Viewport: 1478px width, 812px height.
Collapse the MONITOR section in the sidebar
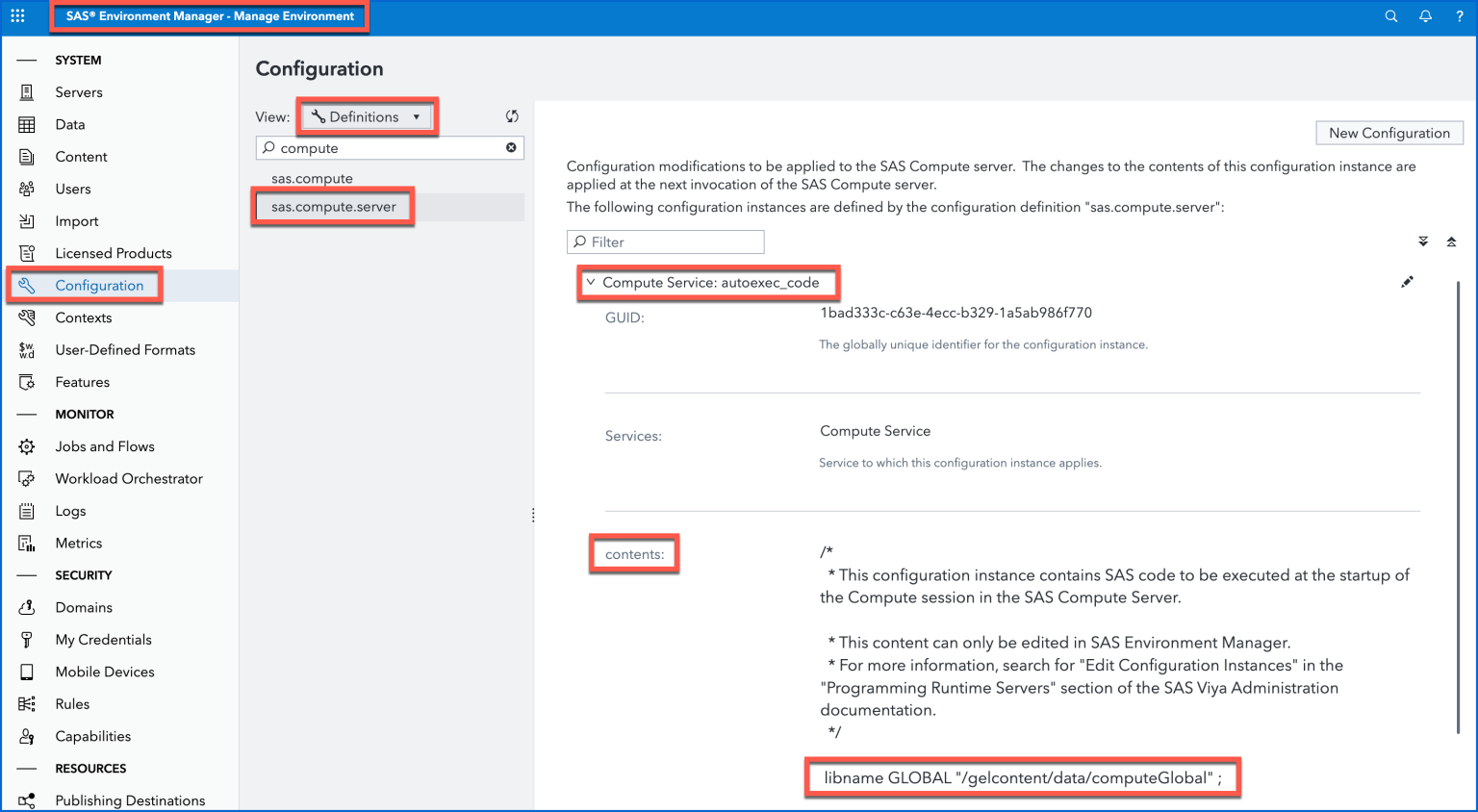27,414
